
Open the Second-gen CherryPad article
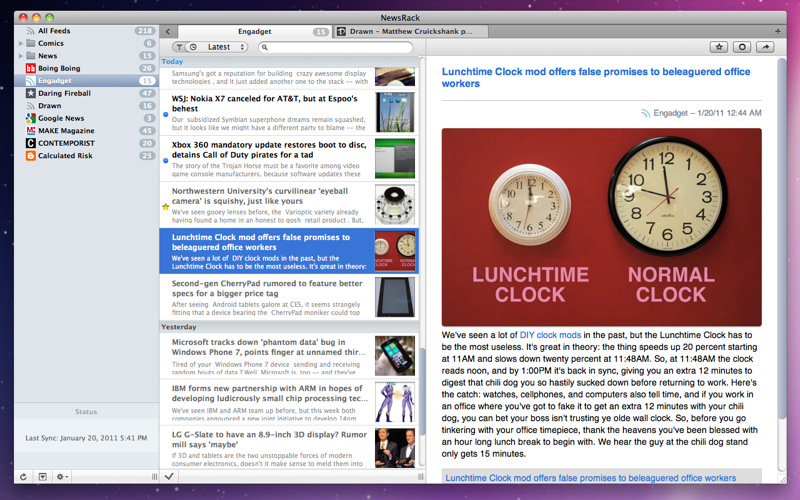click(289, 297)
